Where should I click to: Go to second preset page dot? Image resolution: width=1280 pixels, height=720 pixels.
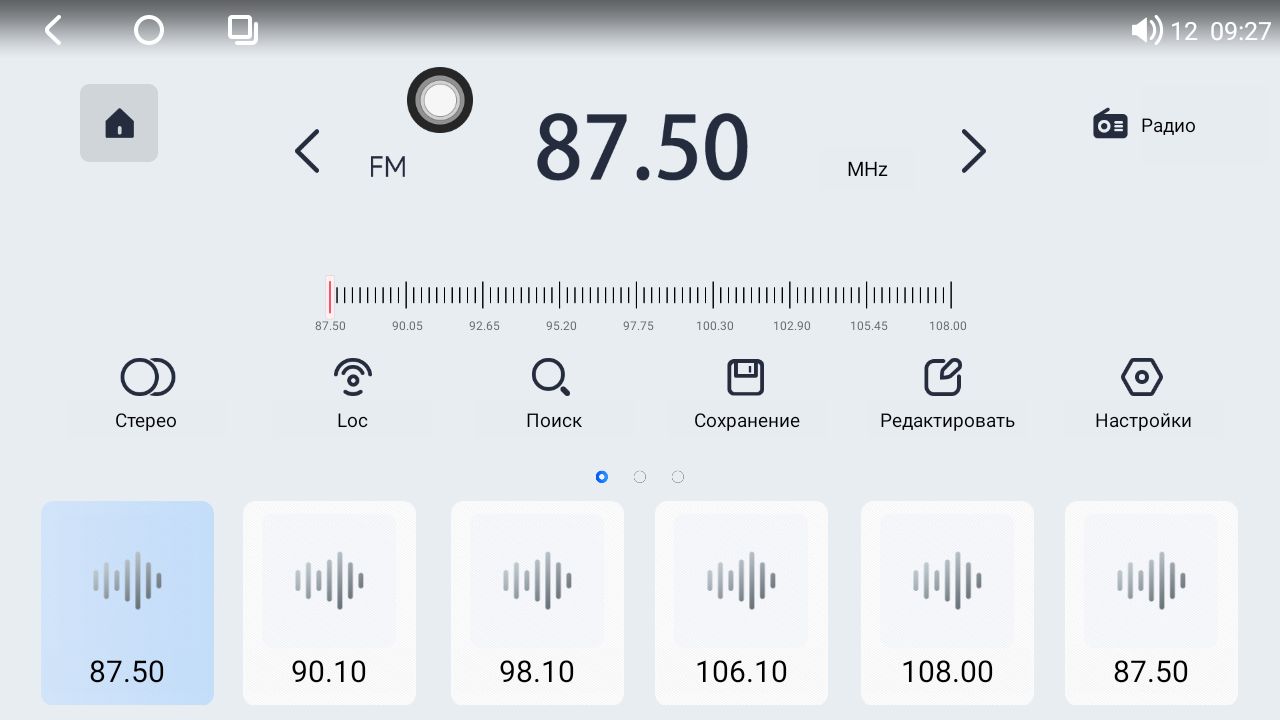pos(640,477)
